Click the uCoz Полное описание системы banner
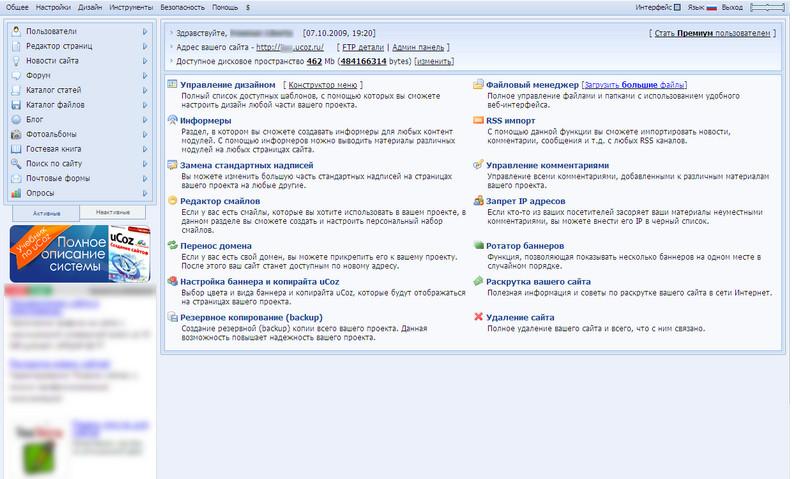 [80, 254]
